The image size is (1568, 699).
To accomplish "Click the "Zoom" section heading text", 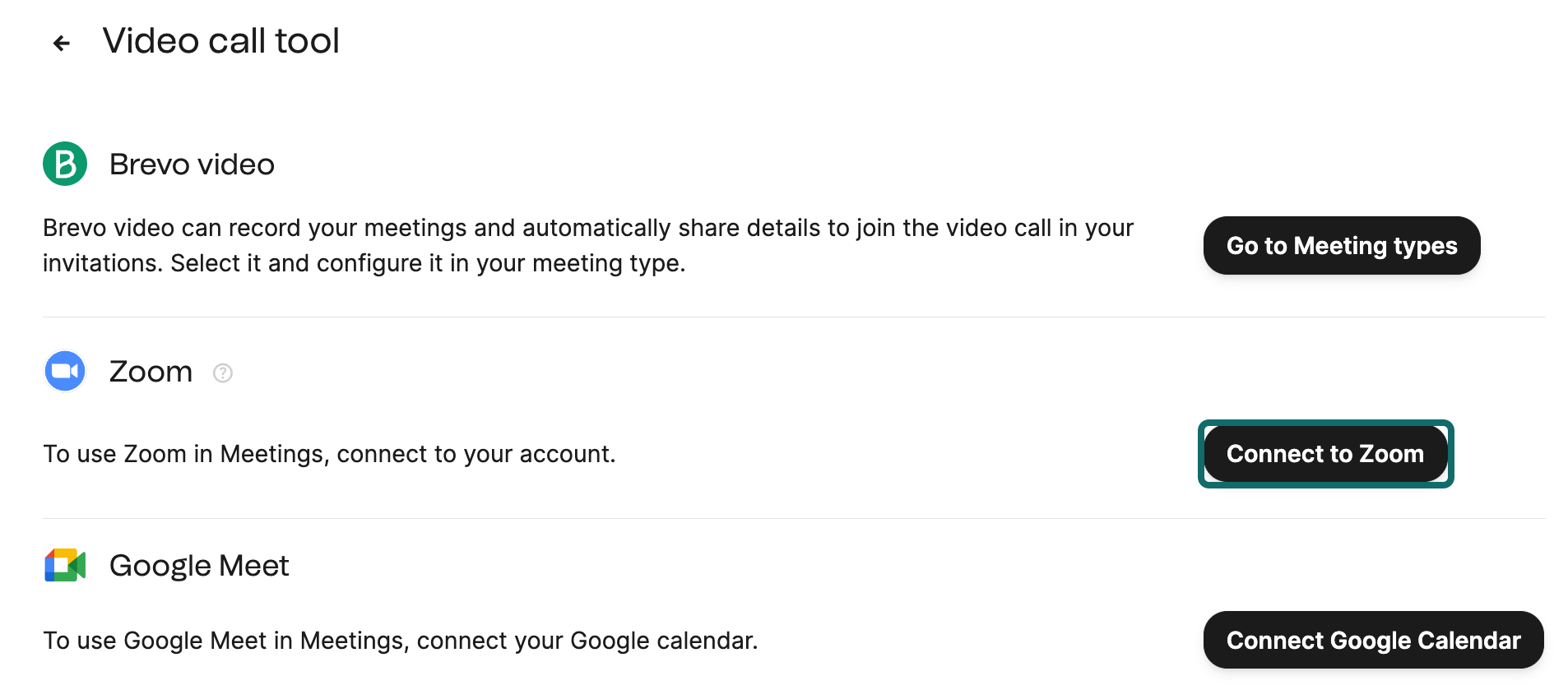I will point(151,372).
